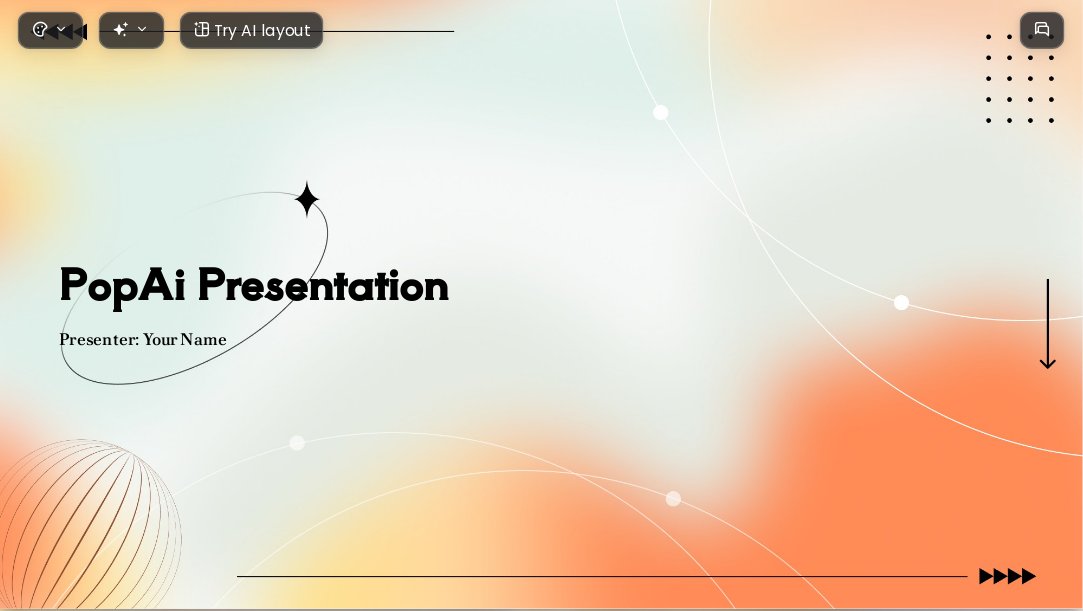Open the comments panel icon

click(1042, 30)
